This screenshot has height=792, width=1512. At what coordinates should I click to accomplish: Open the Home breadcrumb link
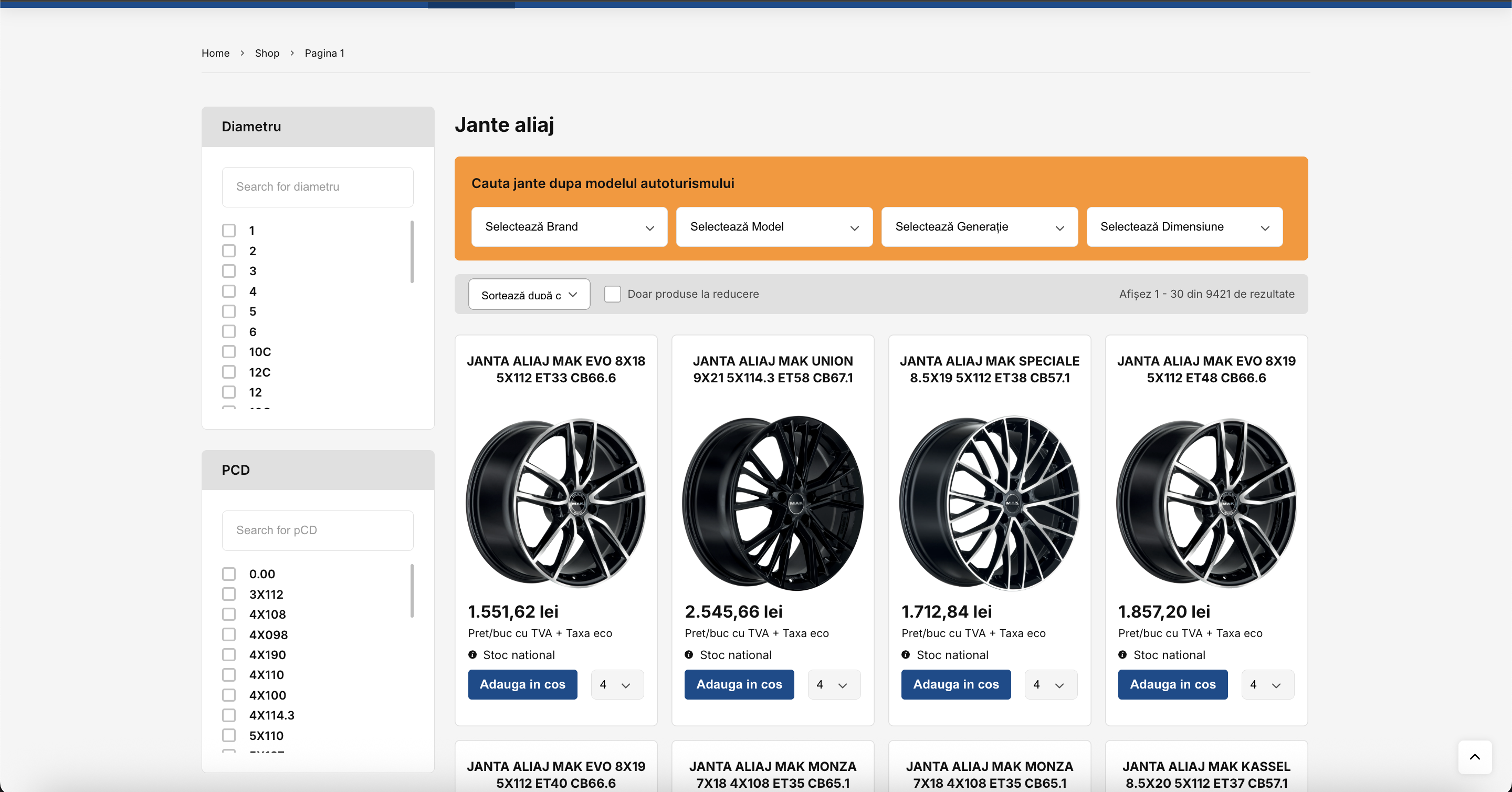(215, 53)
